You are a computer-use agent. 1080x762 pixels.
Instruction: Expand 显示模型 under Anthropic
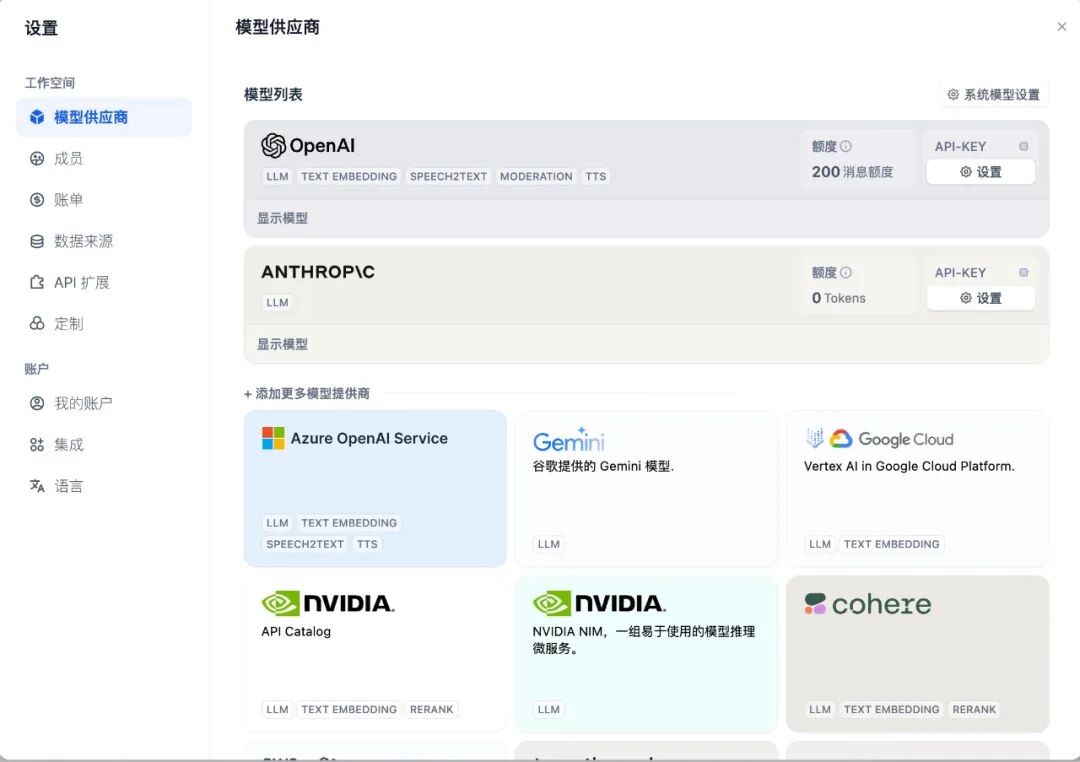click(x=282, y=344)
